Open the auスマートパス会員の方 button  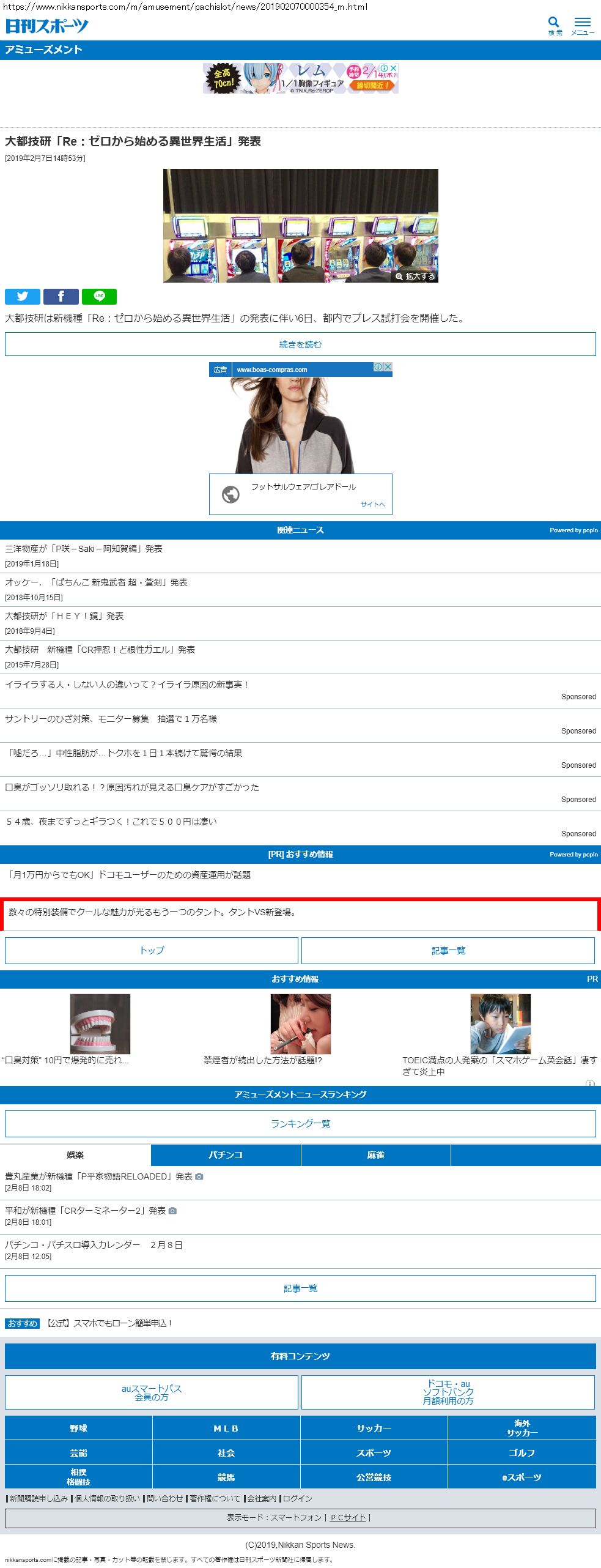(x=152, y=1392)
